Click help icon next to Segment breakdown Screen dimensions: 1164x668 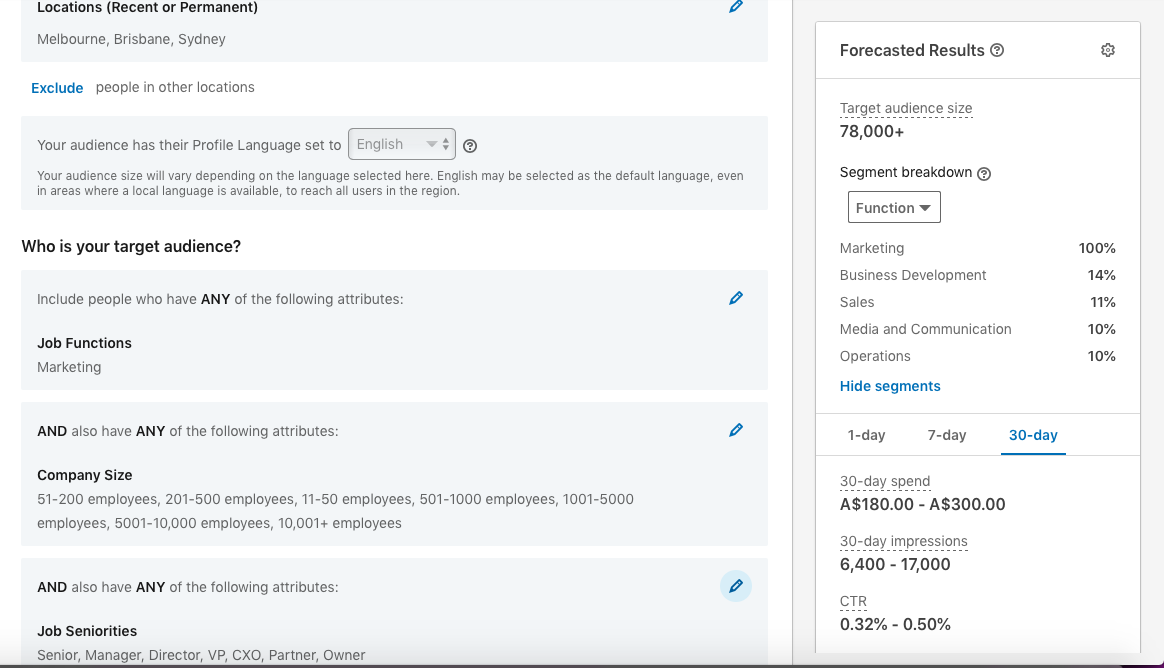984,173
